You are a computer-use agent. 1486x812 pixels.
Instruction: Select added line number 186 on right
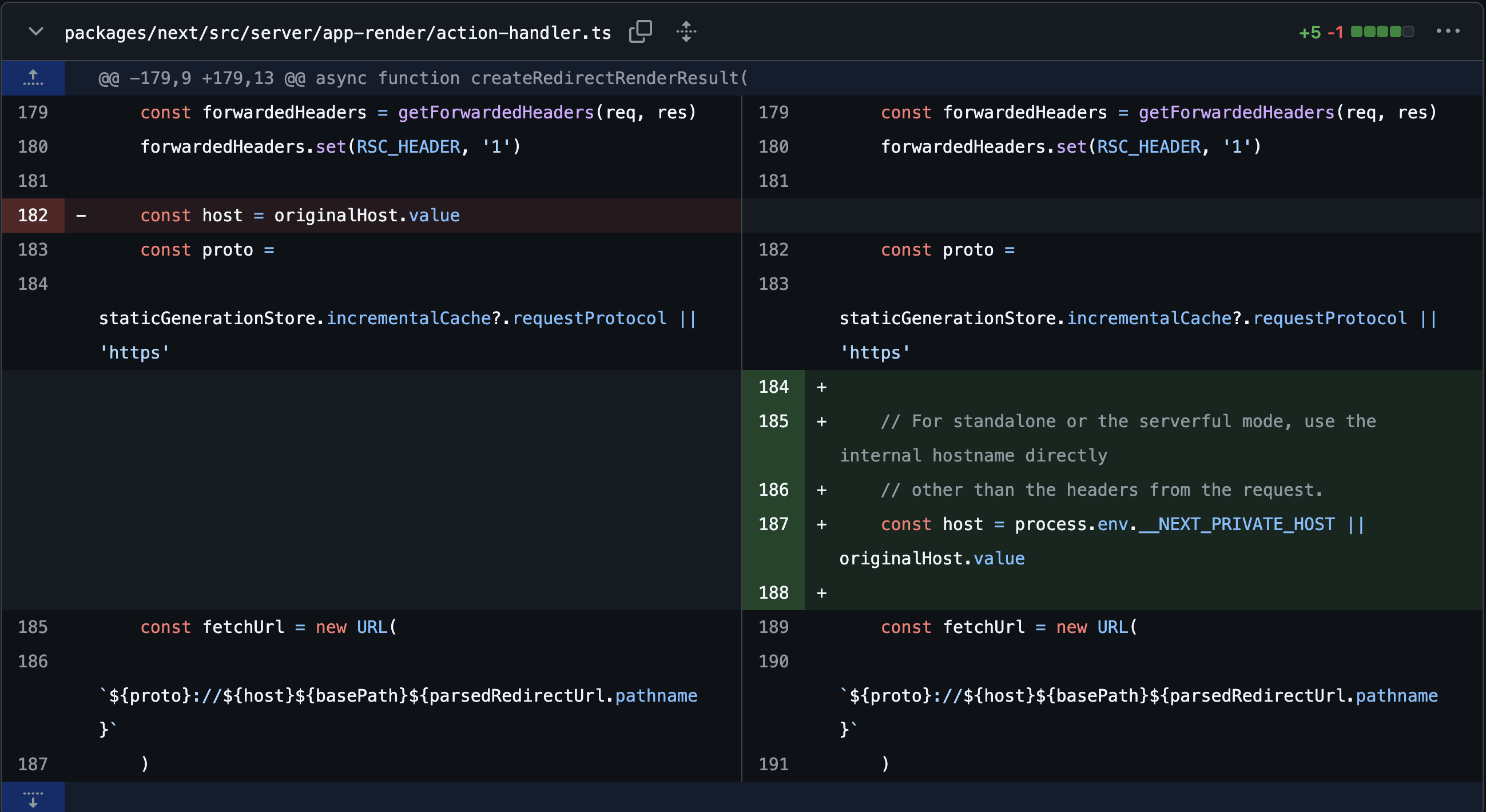(x=773, y=490)
